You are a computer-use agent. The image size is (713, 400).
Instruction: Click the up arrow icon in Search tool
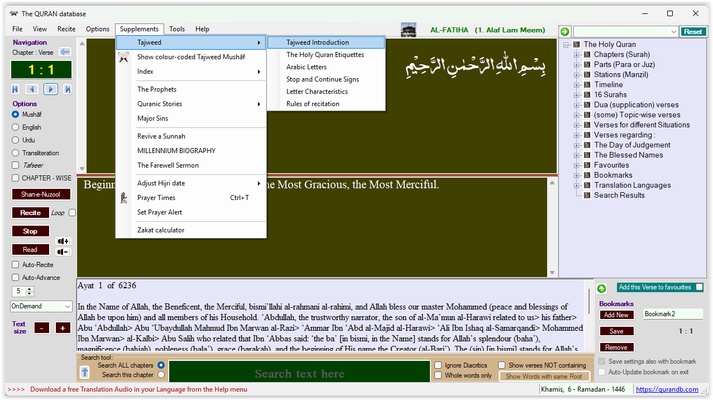coord(85,373)
